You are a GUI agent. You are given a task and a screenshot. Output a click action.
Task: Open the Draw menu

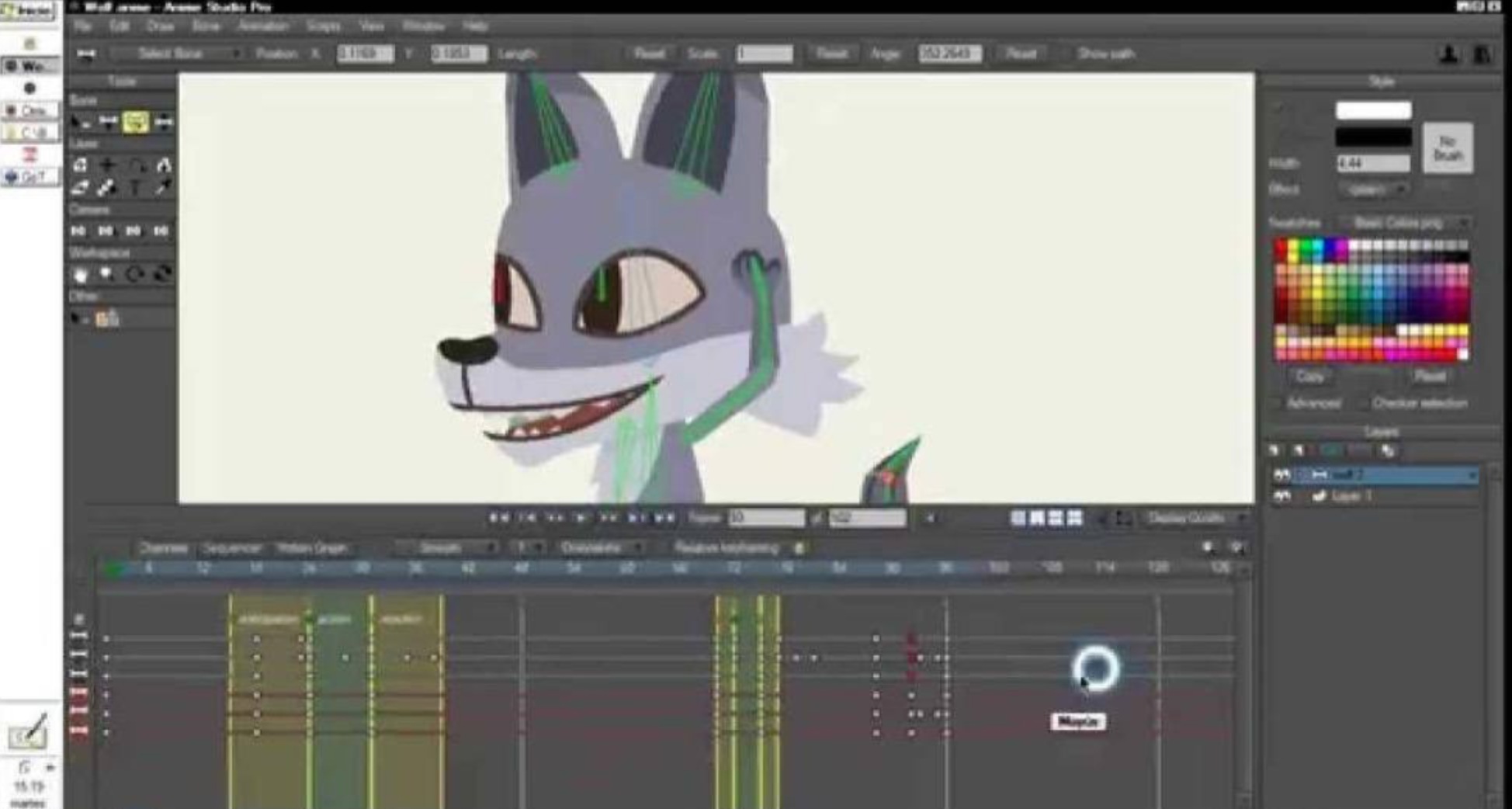pos(160,26)
